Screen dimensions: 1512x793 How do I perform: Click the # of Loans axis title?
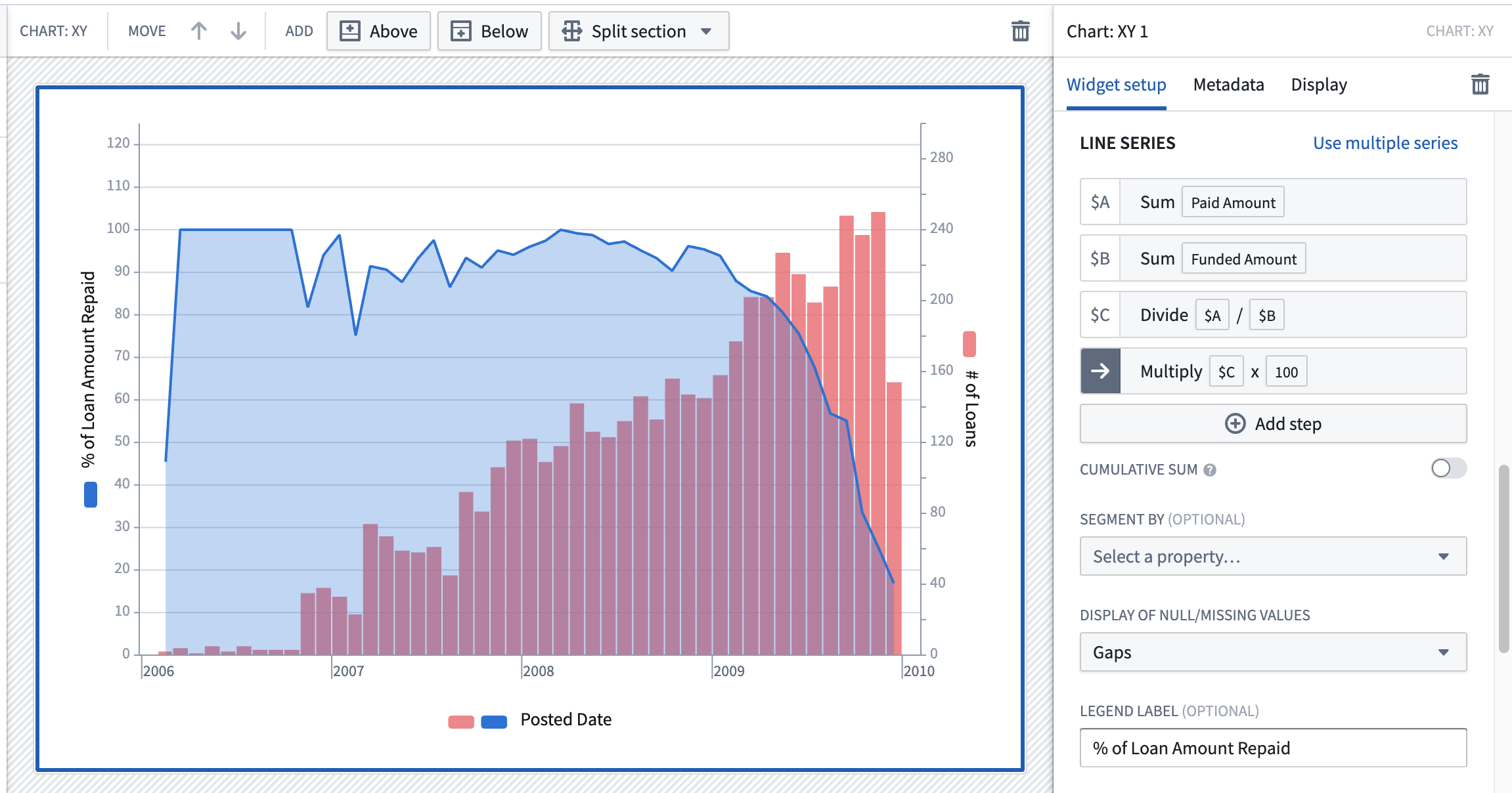(x=971, y=408)
